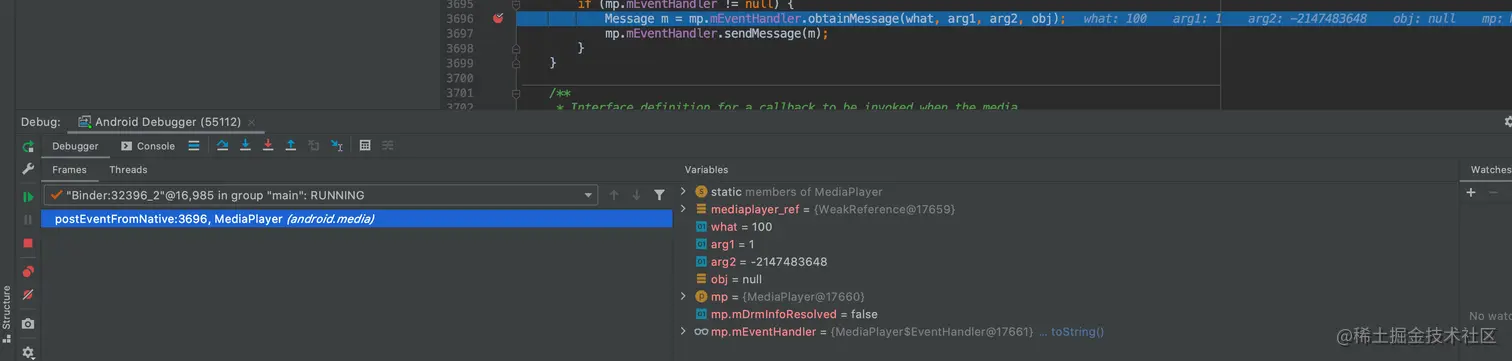
Task: Open debug panel gear settings at bottom
Action: click(28, 352)
